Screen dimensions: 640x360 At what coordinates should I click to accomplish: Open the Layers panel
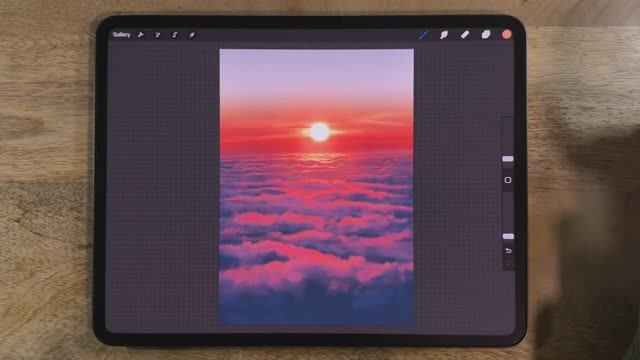pyautogui.click(x=486, y=34)
